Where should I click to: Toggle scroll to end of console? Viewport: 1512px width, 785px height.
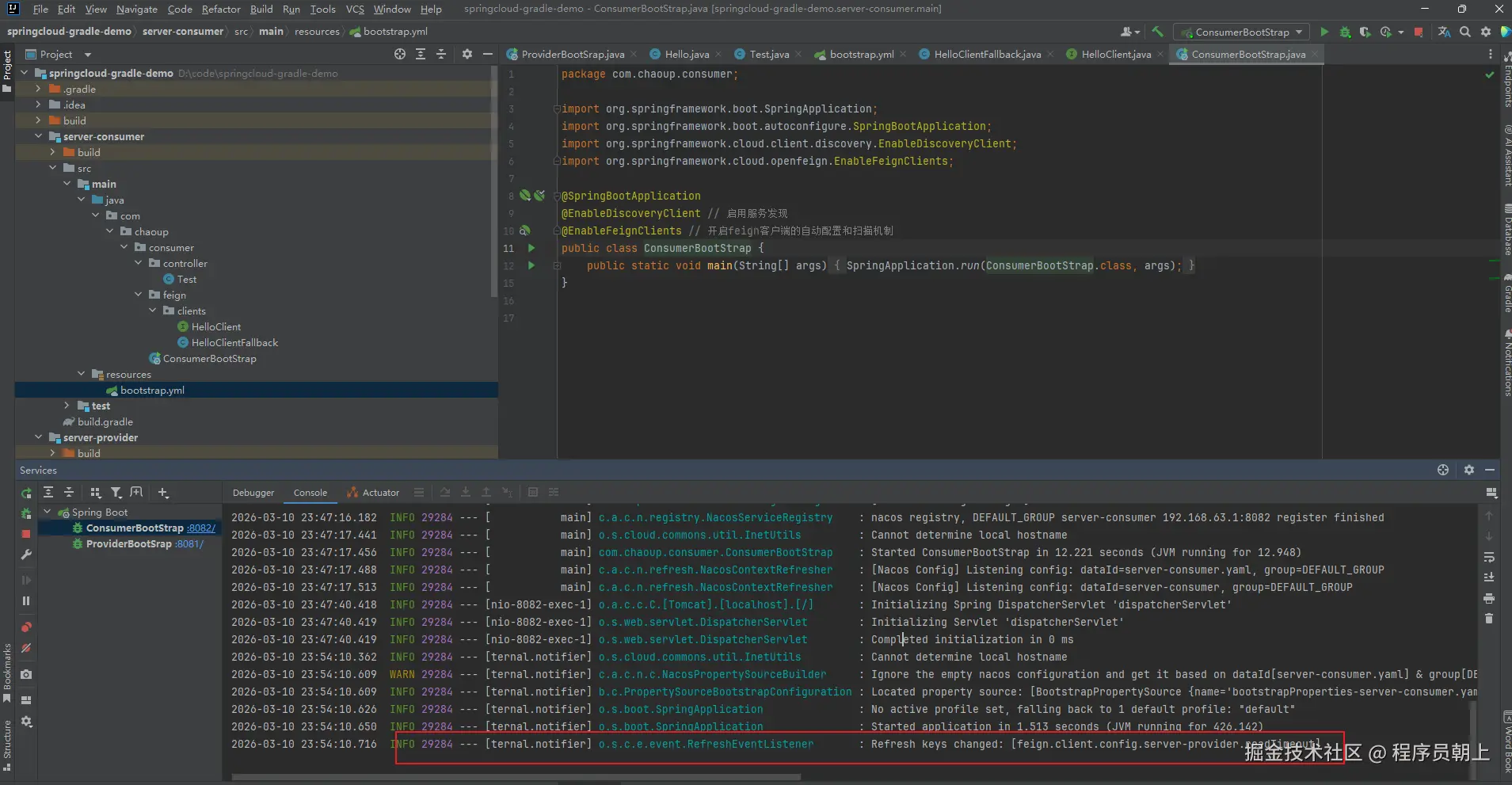pyautogui.click(x=1489, y=577)
